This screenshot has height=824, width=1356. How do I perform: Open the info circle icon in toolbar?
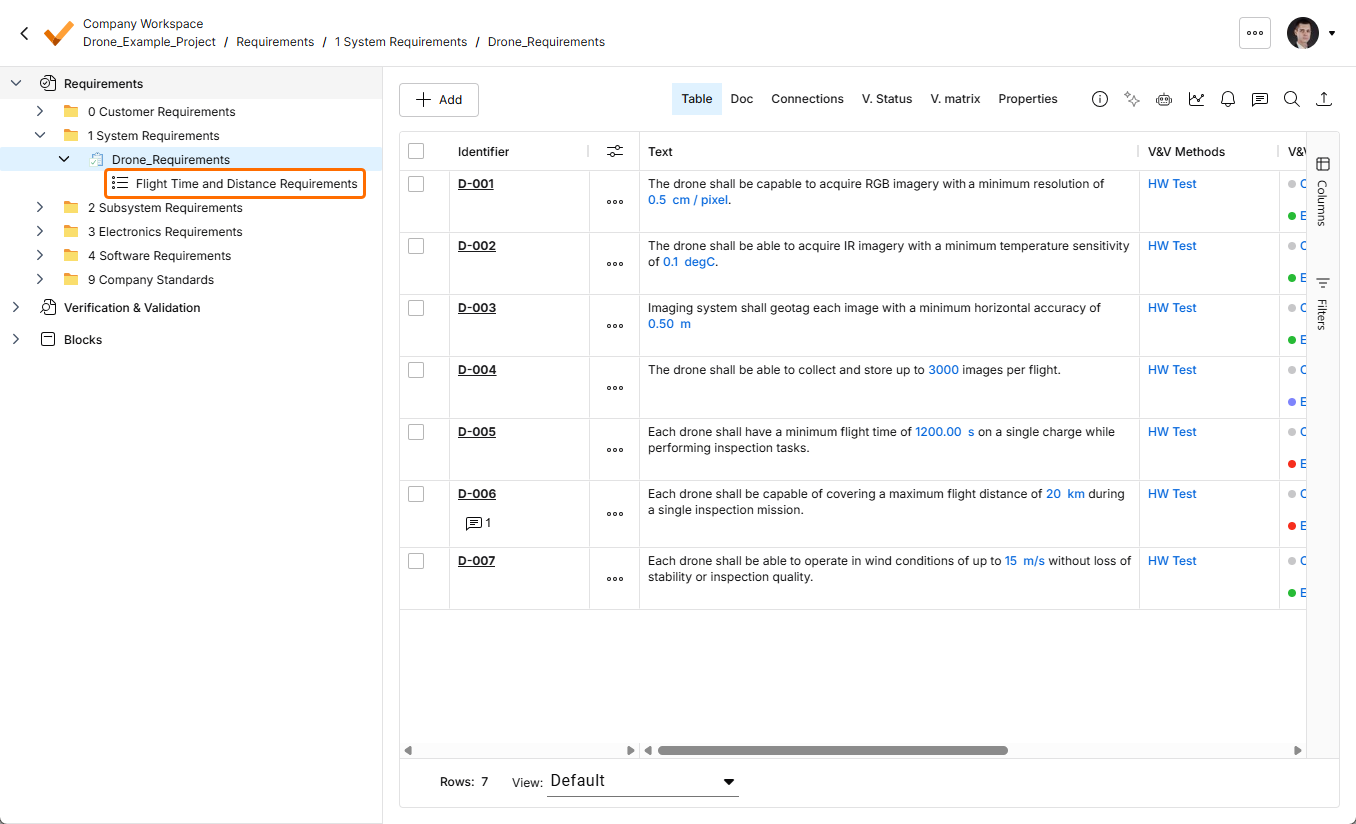(x=1099, y=99)
